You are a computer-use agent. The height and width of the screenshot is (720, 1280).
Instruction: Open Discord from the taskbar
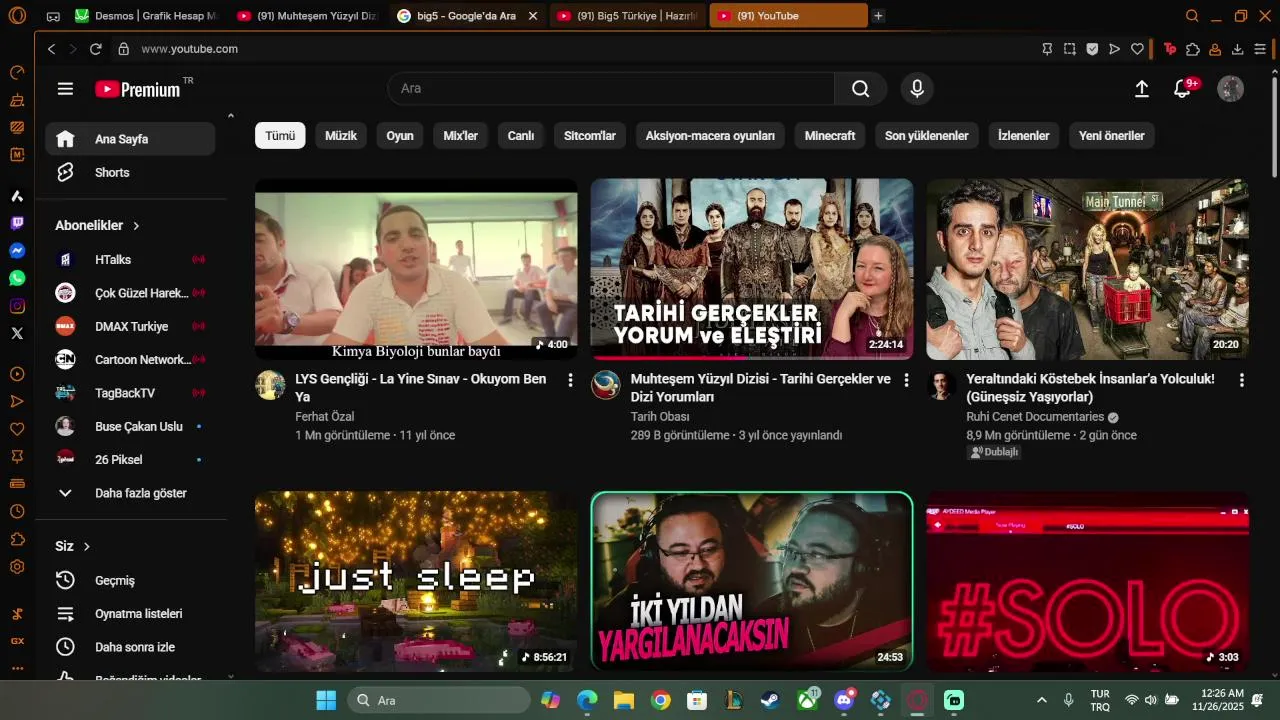[844, 700]
